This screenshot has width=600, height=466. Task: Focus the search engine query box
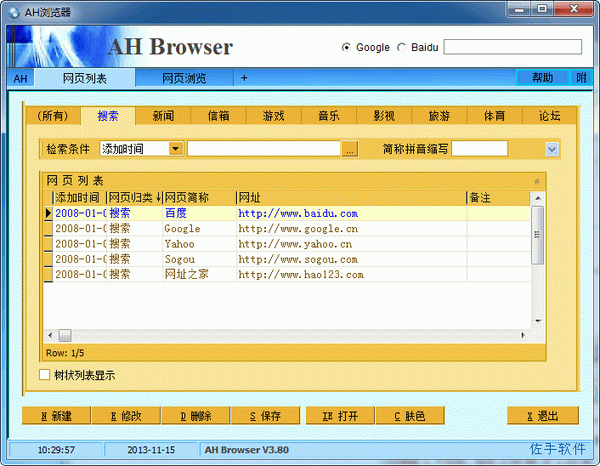512,47
